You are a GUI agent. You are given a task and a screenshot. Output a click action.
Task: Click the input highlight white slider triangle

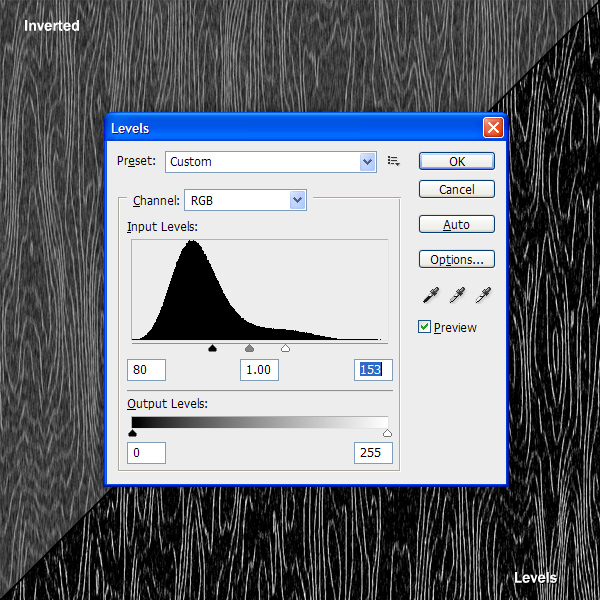285,348
